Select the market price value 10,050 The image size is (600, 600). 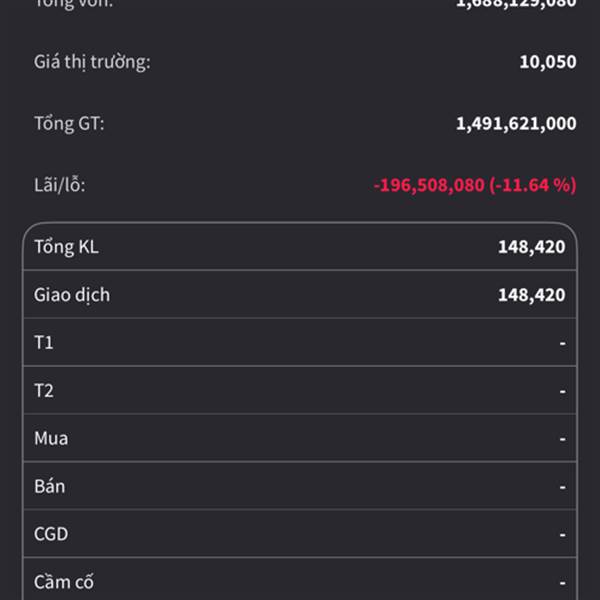pyautogui.click(x=547, y=62)
